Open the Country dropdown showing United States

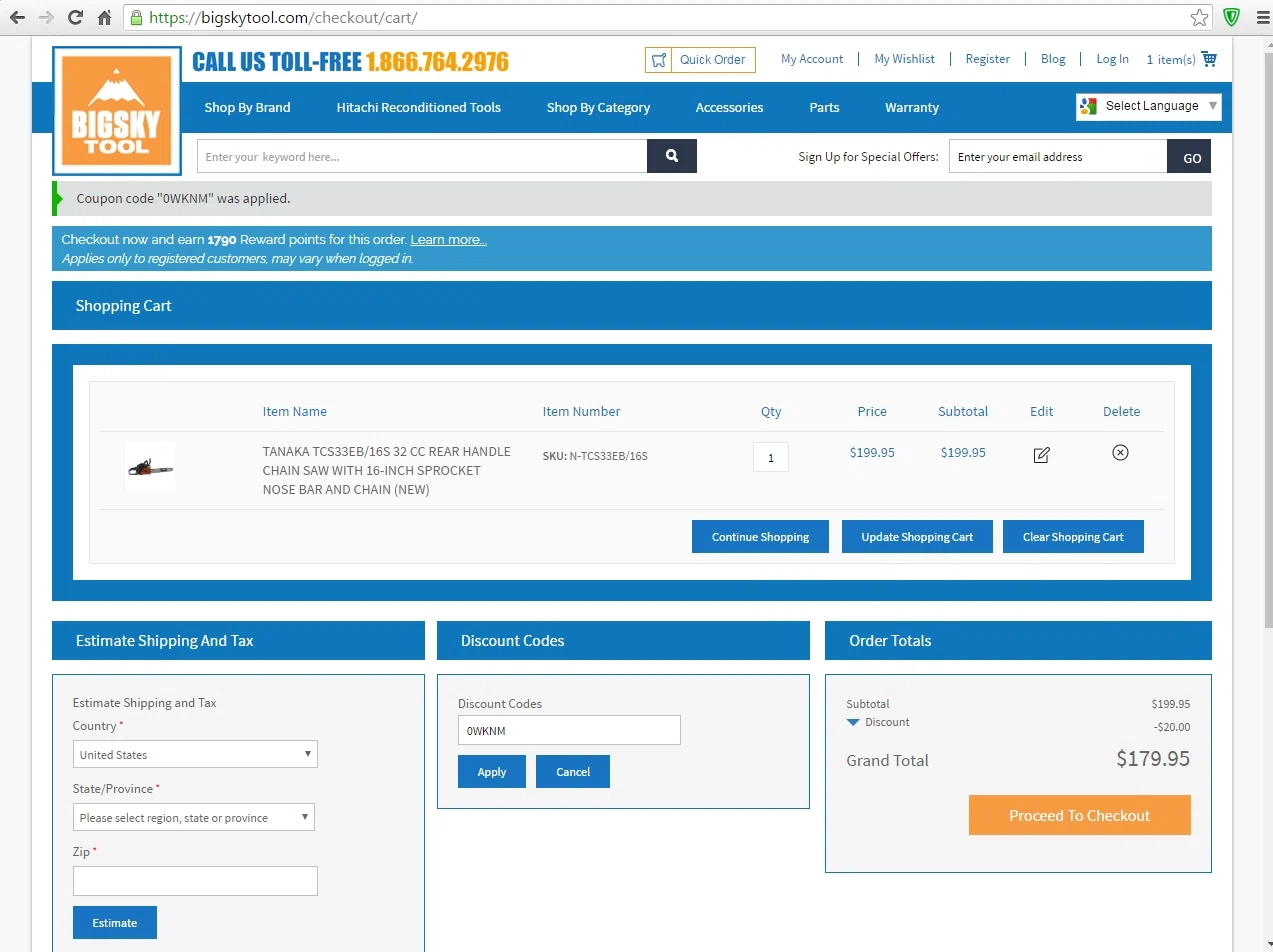pos(195,754)
